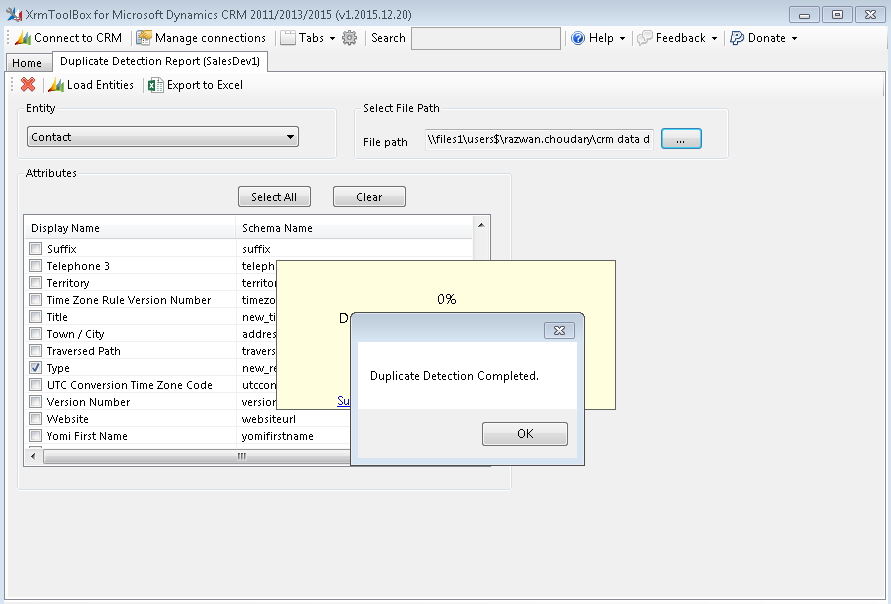Check the Yomi First Name checkbox
This screenshot has width=891, height=604.
36,436
